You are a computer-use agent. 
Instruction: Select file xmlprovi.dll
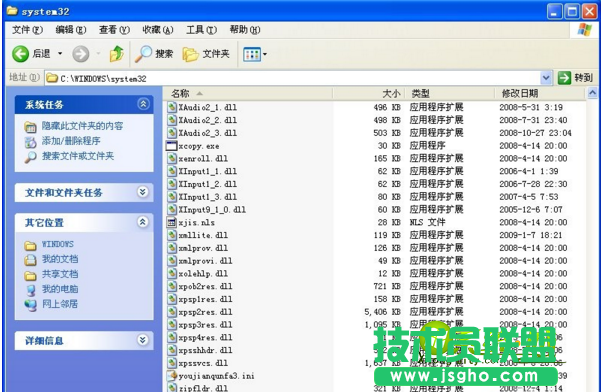pos(205,261)
